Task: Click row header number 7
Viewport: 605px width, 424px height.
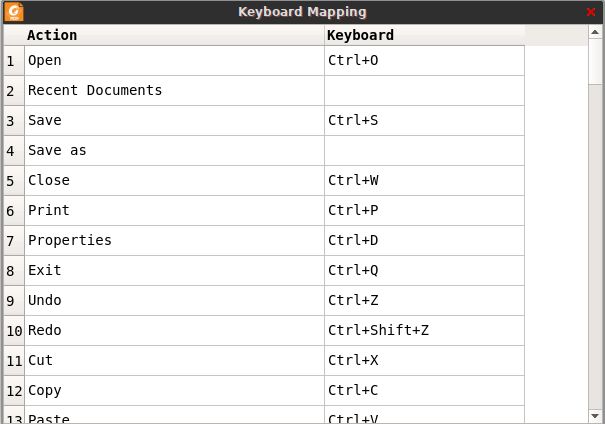Action: (x=14, y=241)
